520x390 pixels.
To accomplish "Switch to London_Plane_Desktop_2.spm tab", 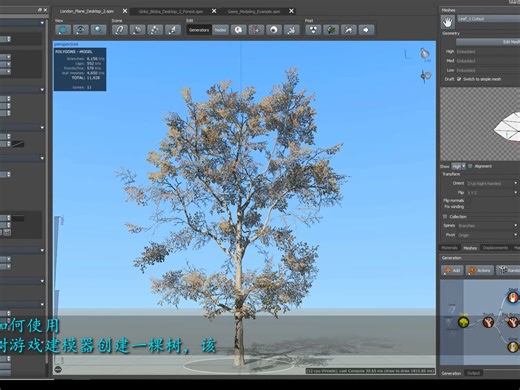I will [x=86, y=11].
